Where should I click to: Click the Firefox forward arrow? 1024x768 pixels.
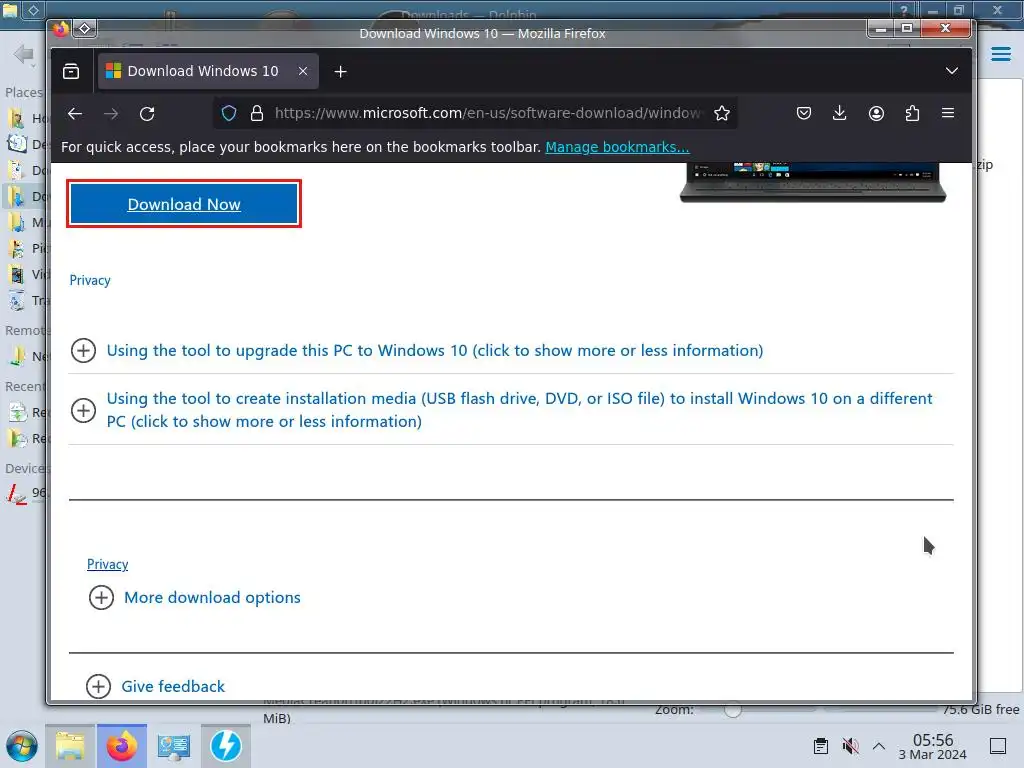(x=111, y=114)
